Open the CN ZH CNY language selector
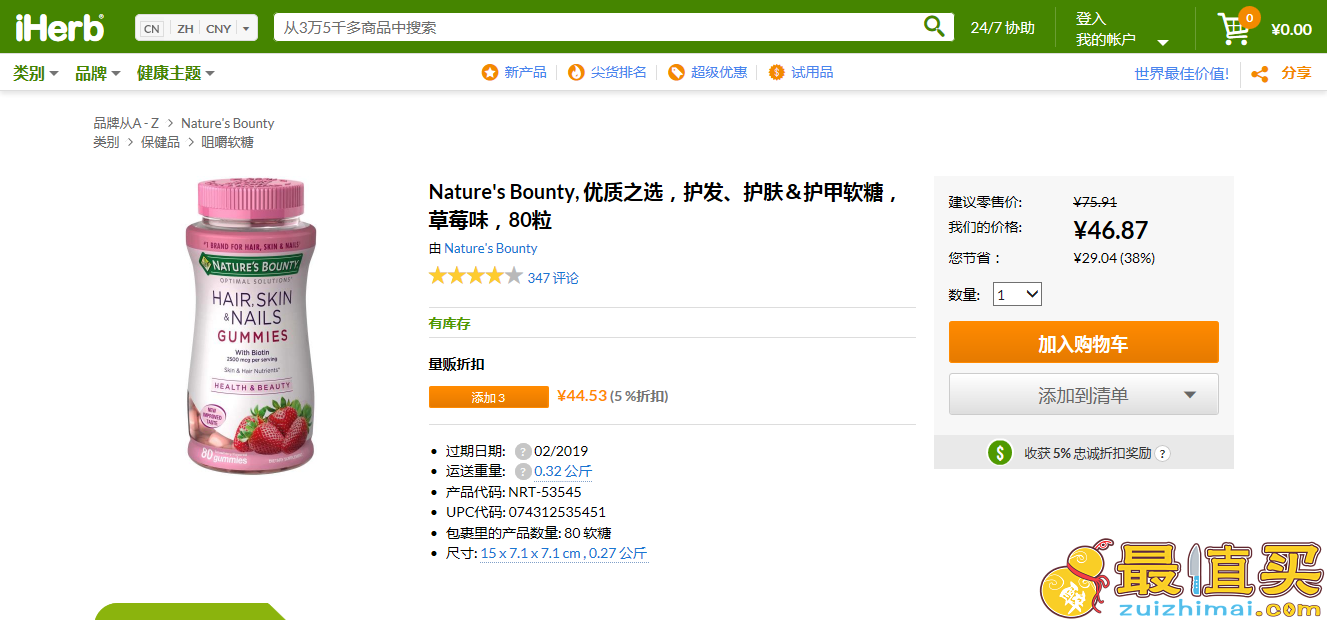Image resolution: width=1327 pixels, height=620 pixels. tap(196, 28)
